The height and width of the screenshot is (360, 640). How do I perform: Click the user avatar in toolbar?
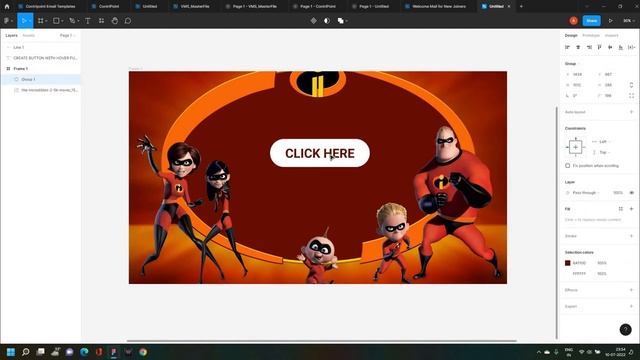tap(573, 21)
